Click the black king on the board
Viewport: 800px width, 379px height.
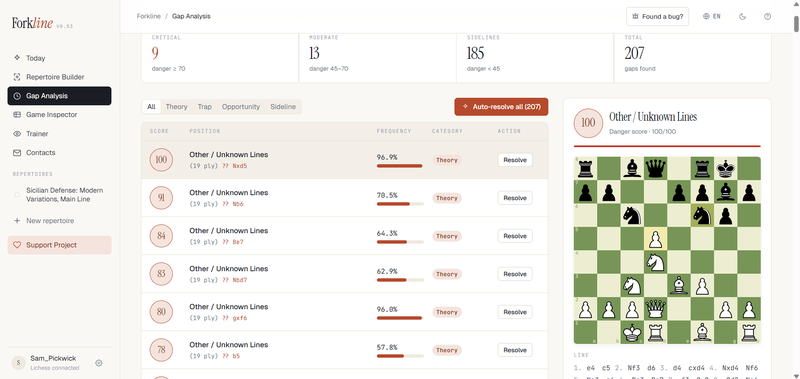click(x=726, y=168)
